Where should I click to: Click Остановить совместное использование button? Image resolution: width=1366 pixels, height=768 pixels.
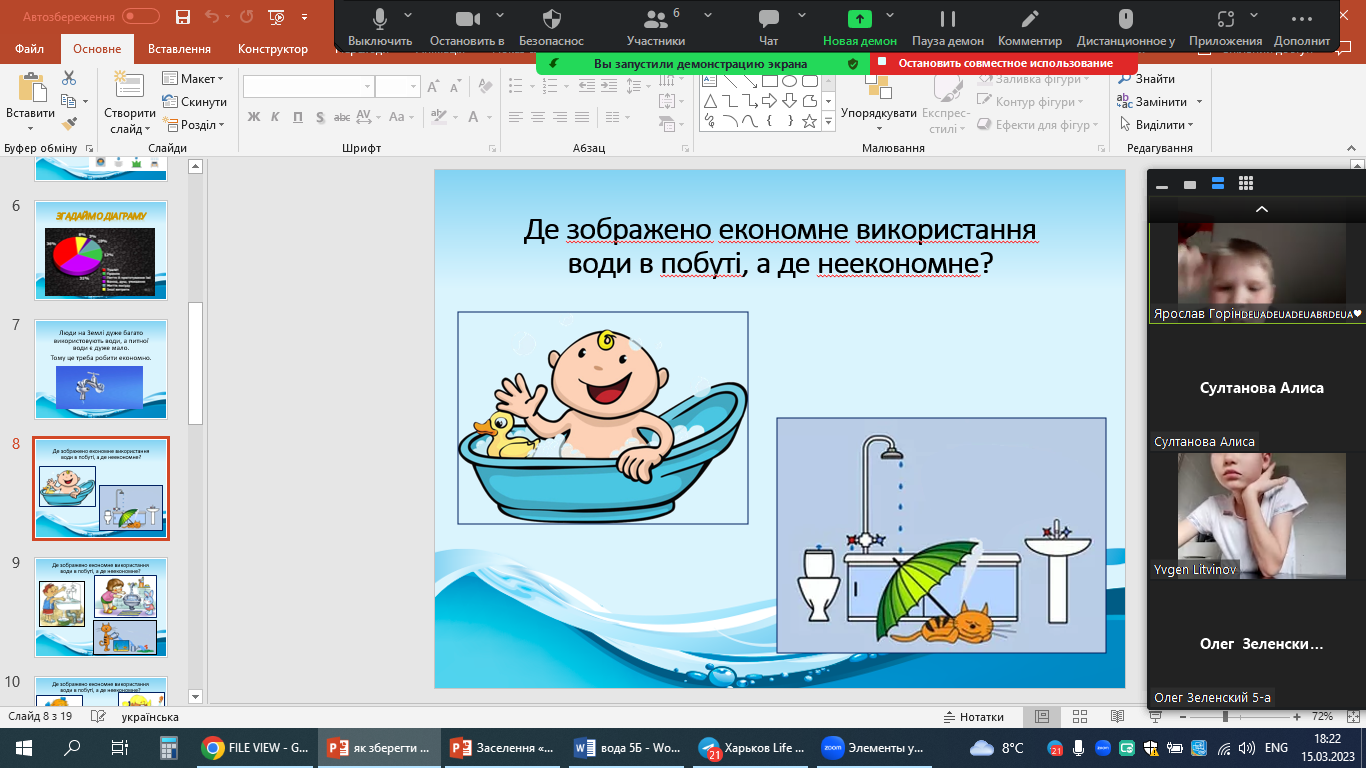pos(1003,63)
